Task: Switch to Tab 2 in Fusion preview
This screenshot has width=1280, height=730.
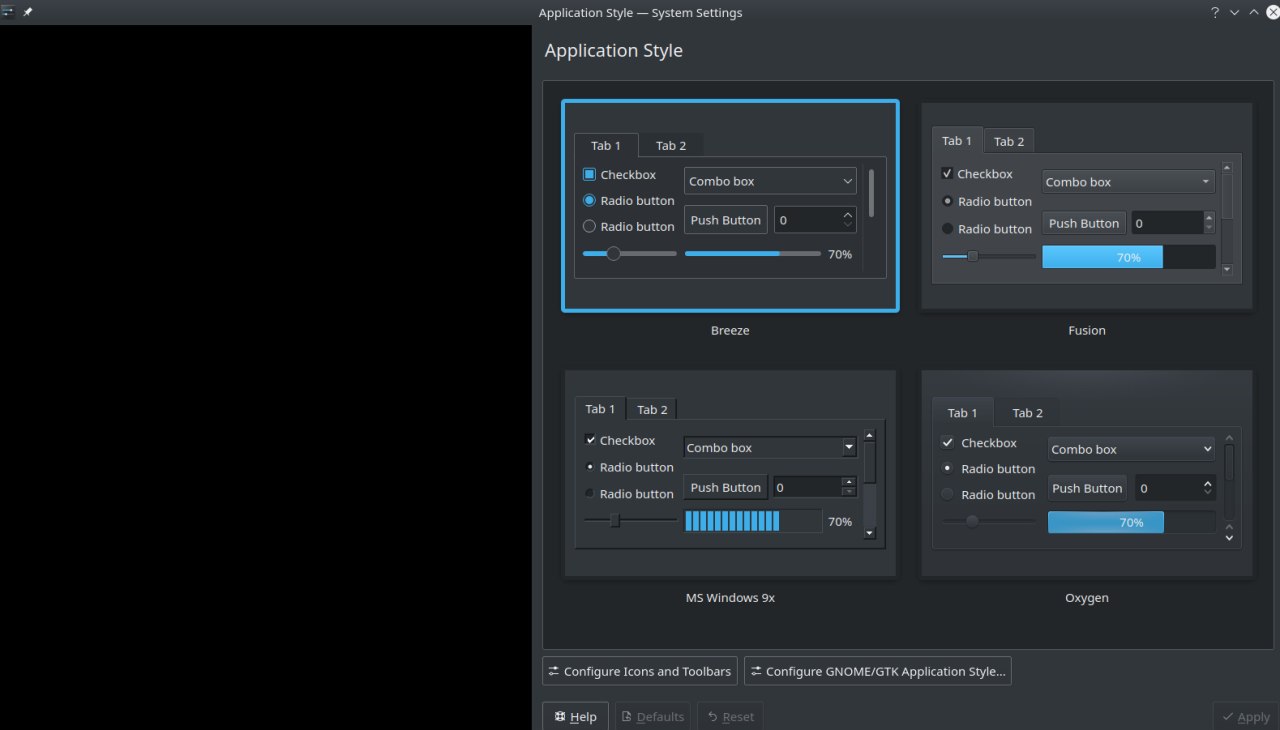Action: 1009,141
